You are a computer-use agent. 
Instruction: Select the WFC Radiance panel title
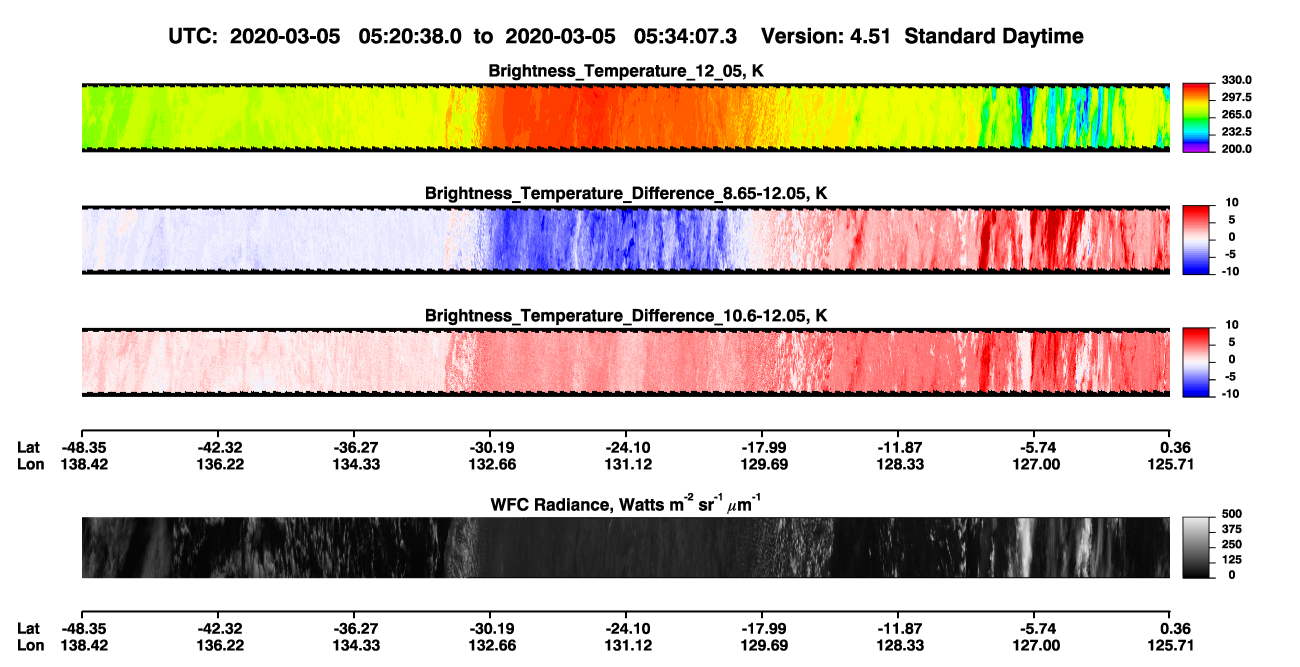click(627, 502)
